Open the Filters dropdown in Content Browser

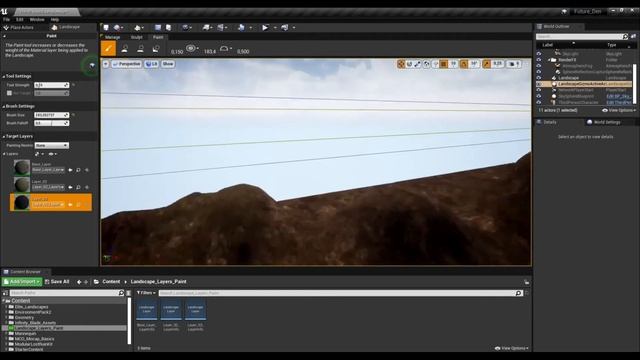pos(146,293)
